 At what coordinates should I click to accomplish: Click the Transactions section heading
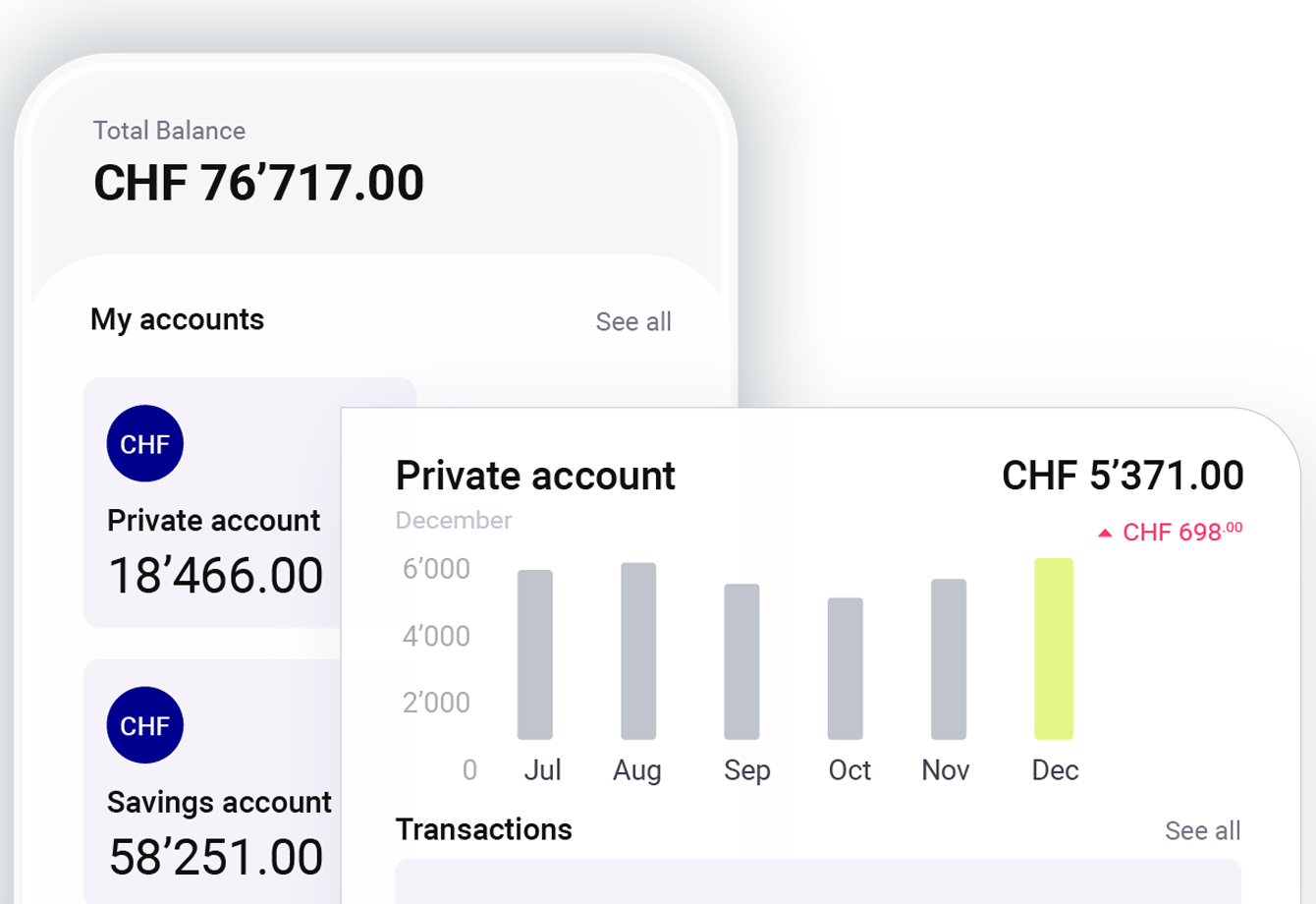tap(483, 829)
